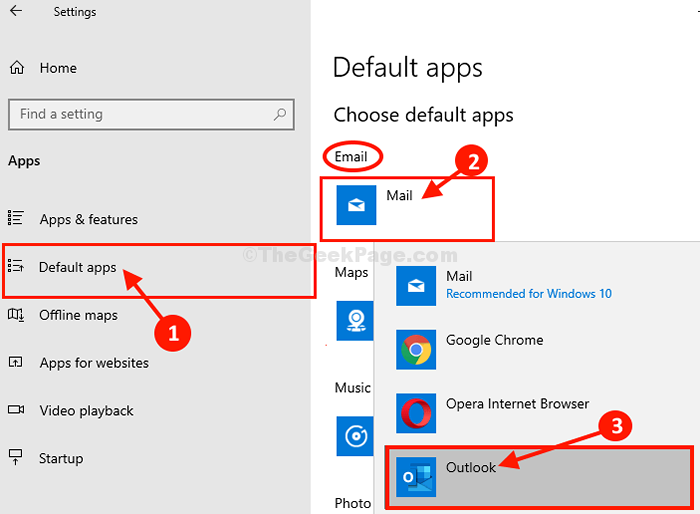Open Offline maps settings

tap(79, 315)
